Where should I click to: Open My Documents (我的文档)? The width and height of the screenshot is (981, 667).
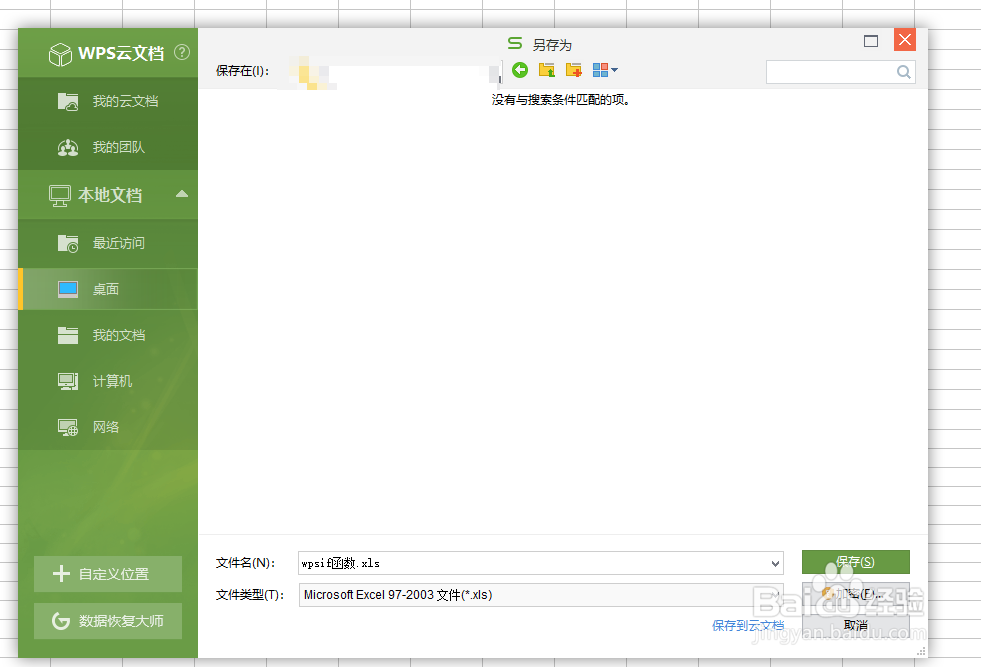tap(108, 335)
